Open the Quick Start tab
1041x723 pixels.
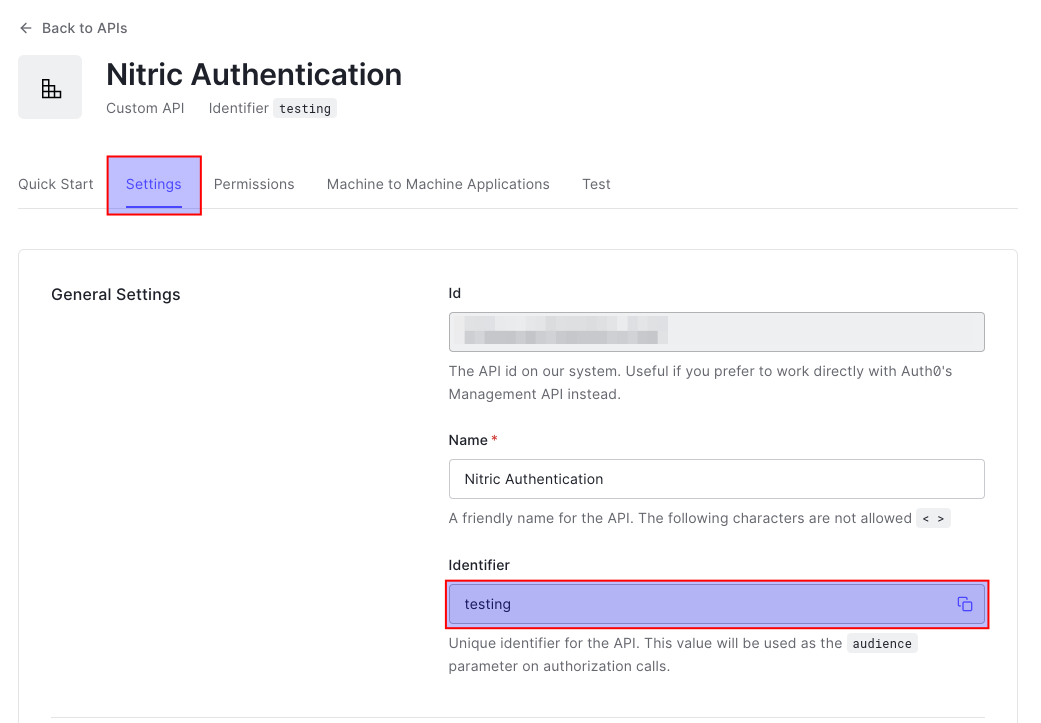click(56, 184)
